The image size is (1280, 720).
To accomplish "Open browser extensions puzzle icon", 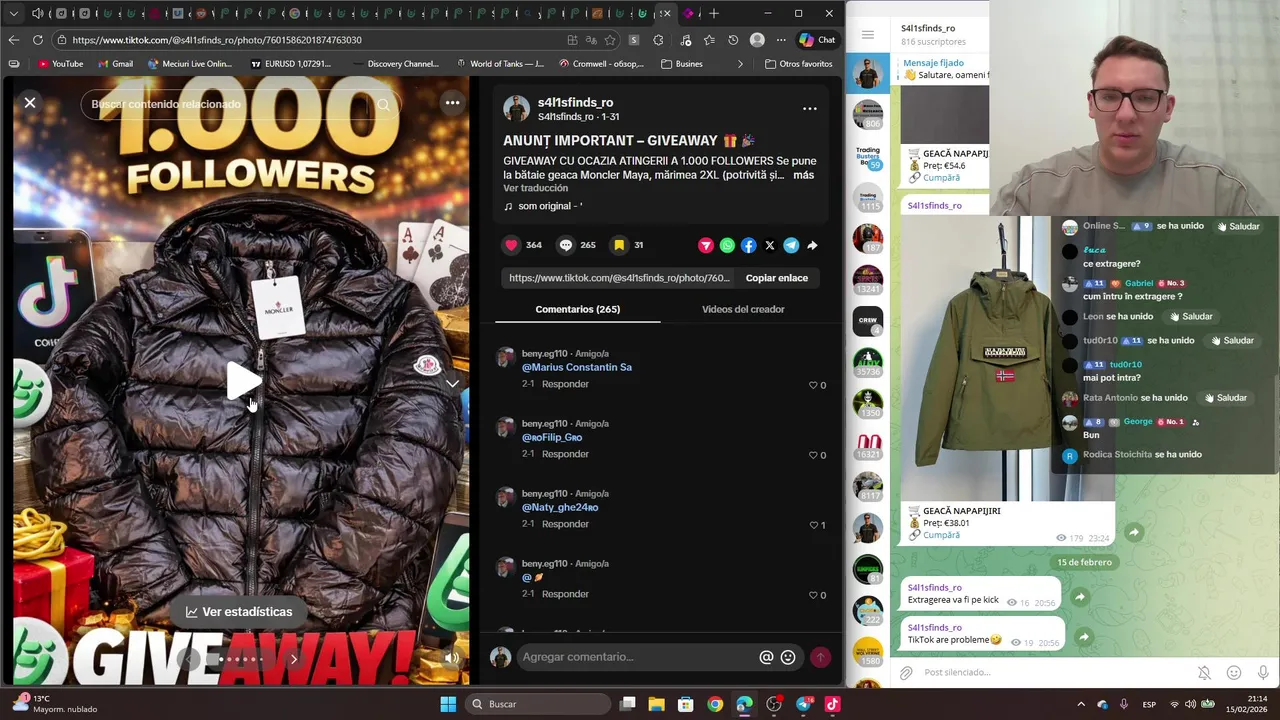I will 658,40.
